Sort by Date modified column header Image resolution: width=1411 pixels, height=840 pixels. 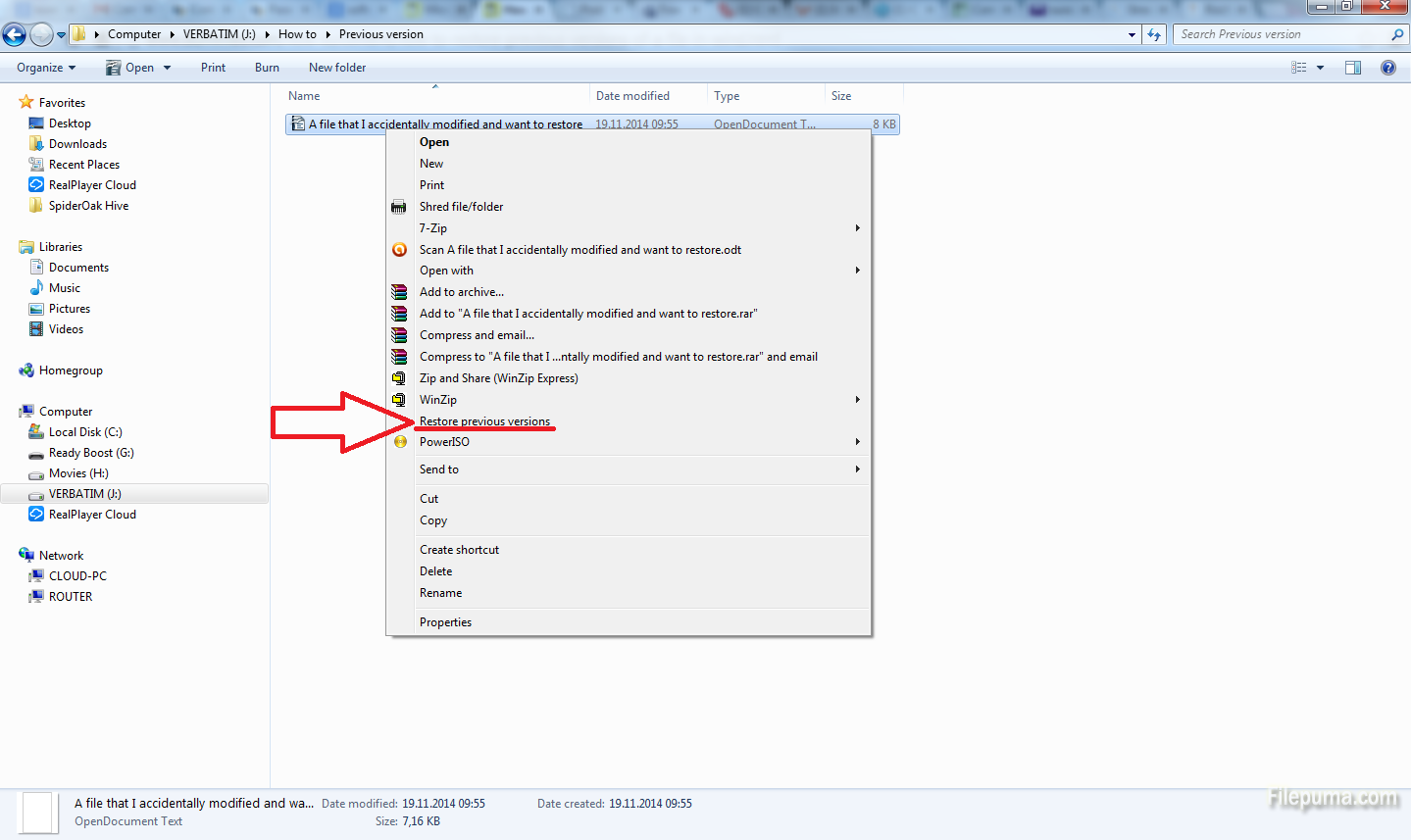(648, 96)
